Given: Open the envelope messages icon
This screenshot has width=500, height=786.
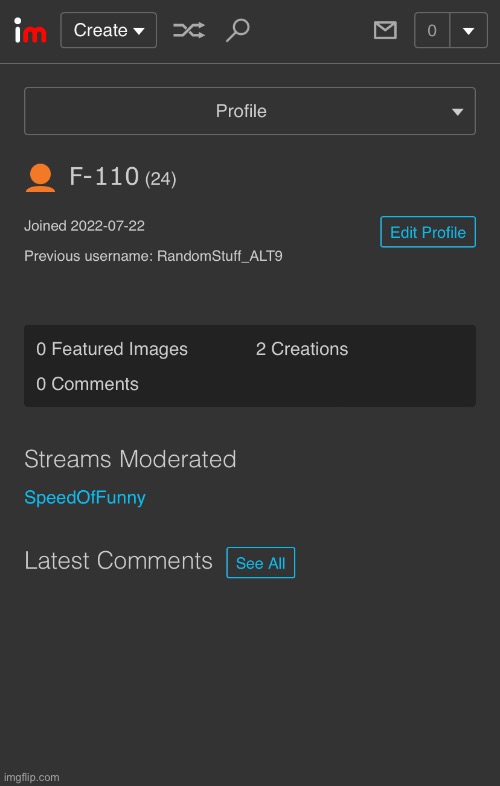Looking at the screenshot, I should click(385, 31).
